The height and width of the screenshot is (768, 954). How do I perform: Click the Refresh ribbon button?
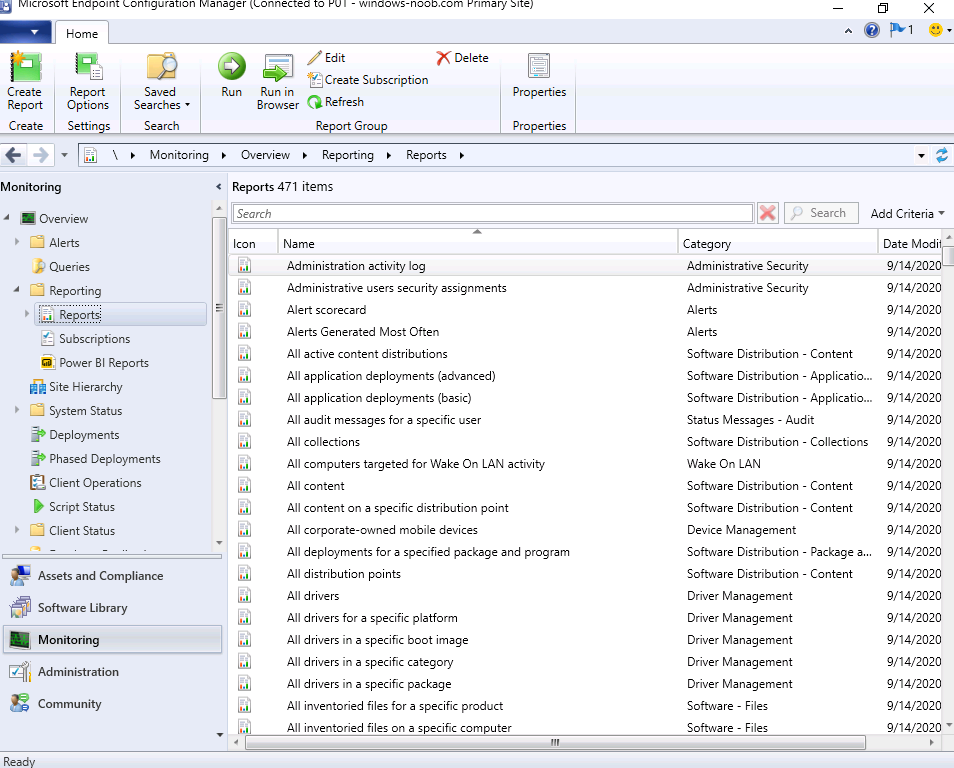coord(336,102)
